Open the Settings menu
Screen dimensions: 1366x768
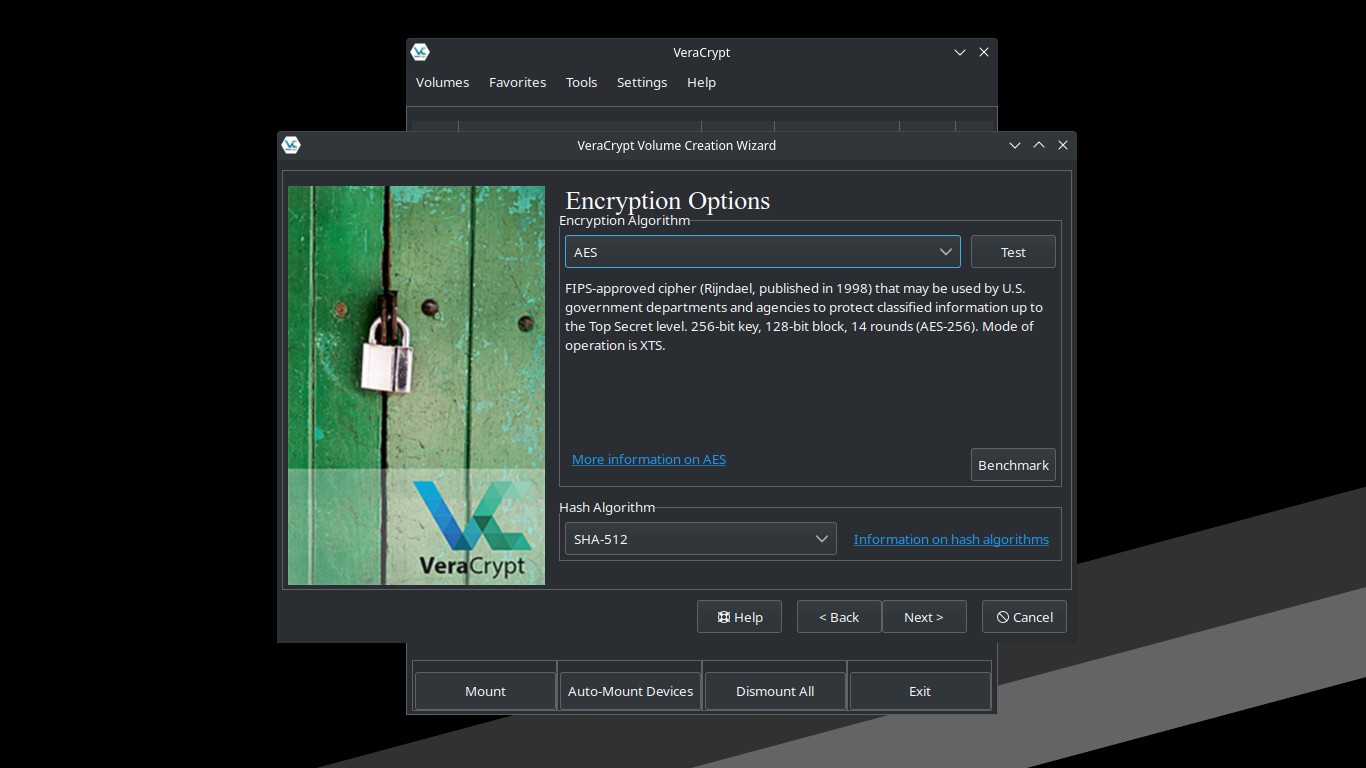tap(642, 82)
